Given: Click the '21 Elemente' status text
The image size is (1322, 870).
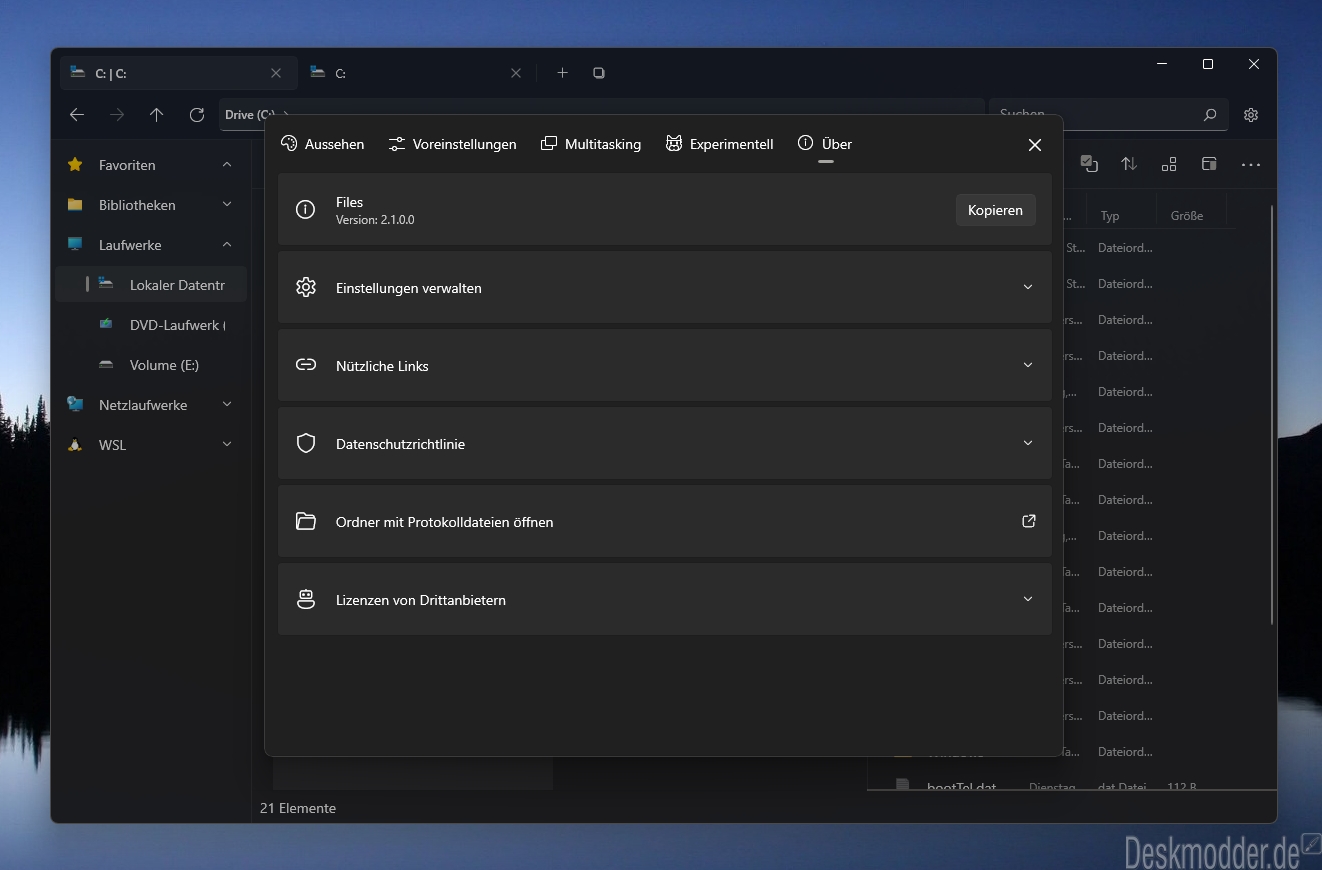Looking at the screenshot, I should click(298, 808).
